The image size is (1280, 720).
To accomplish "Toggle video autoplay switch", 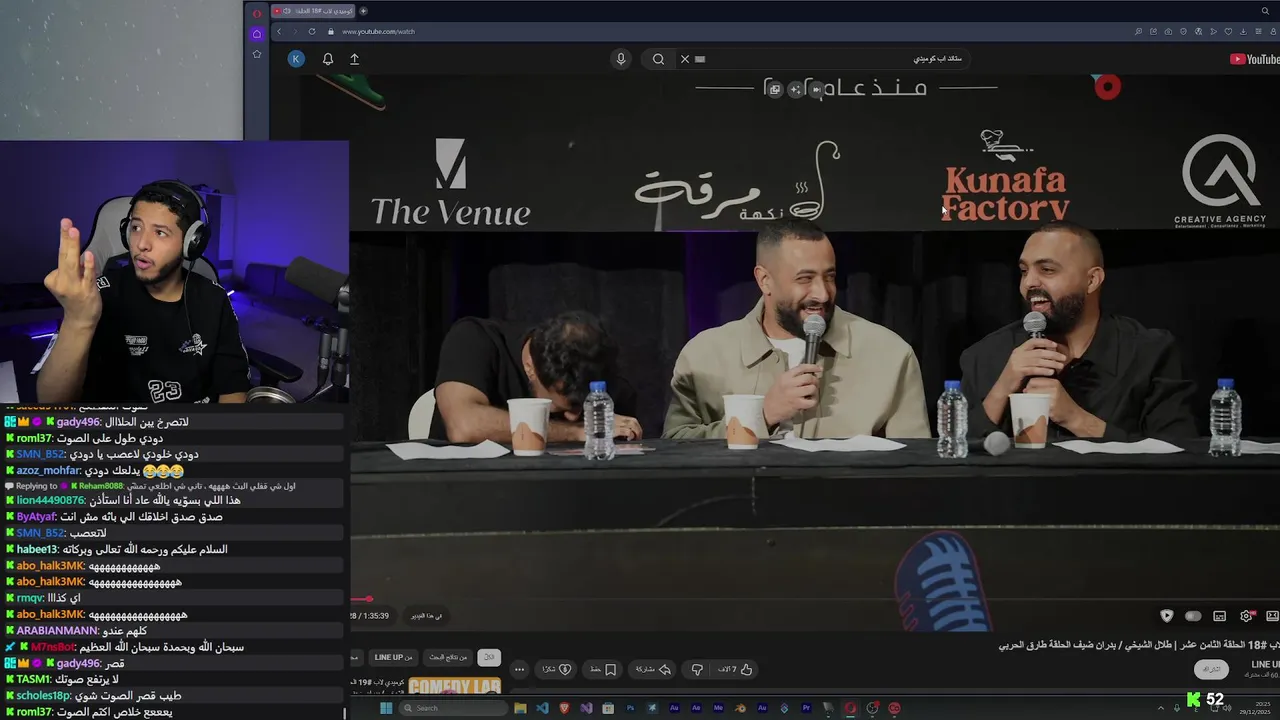I will click(1193, 616).
